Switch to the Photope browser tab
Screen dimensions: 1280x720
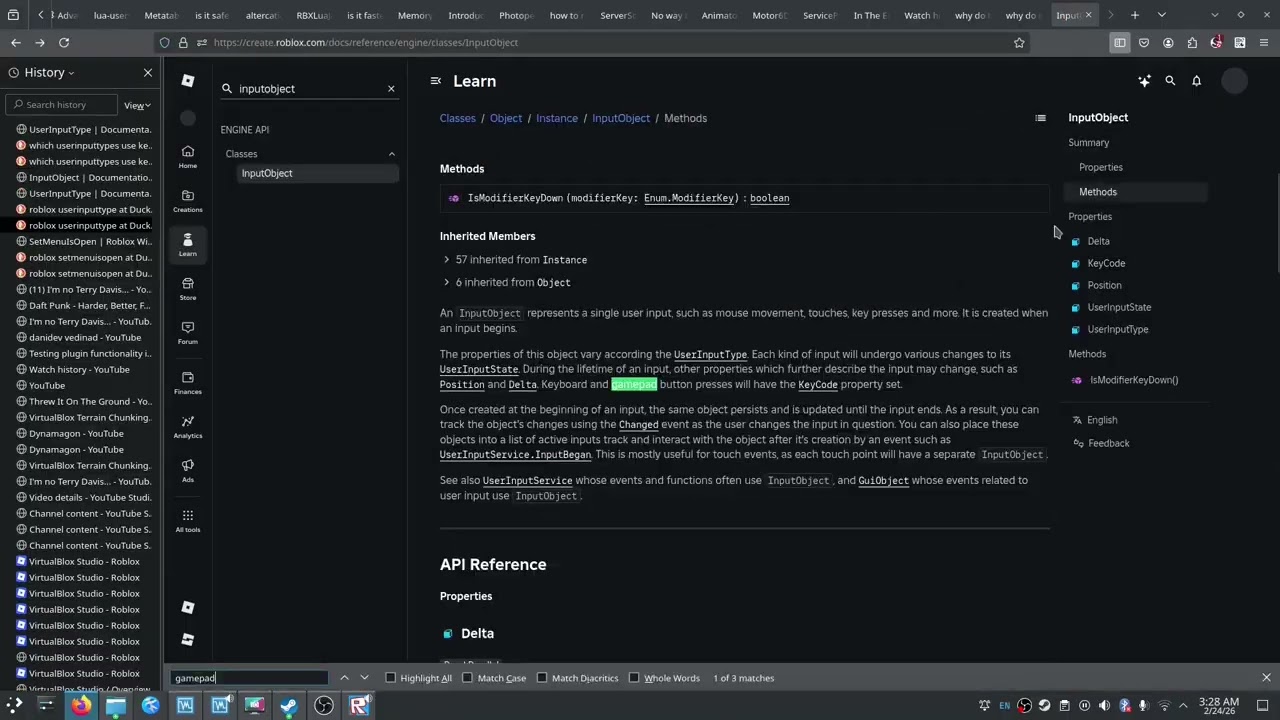click(516, 15)
